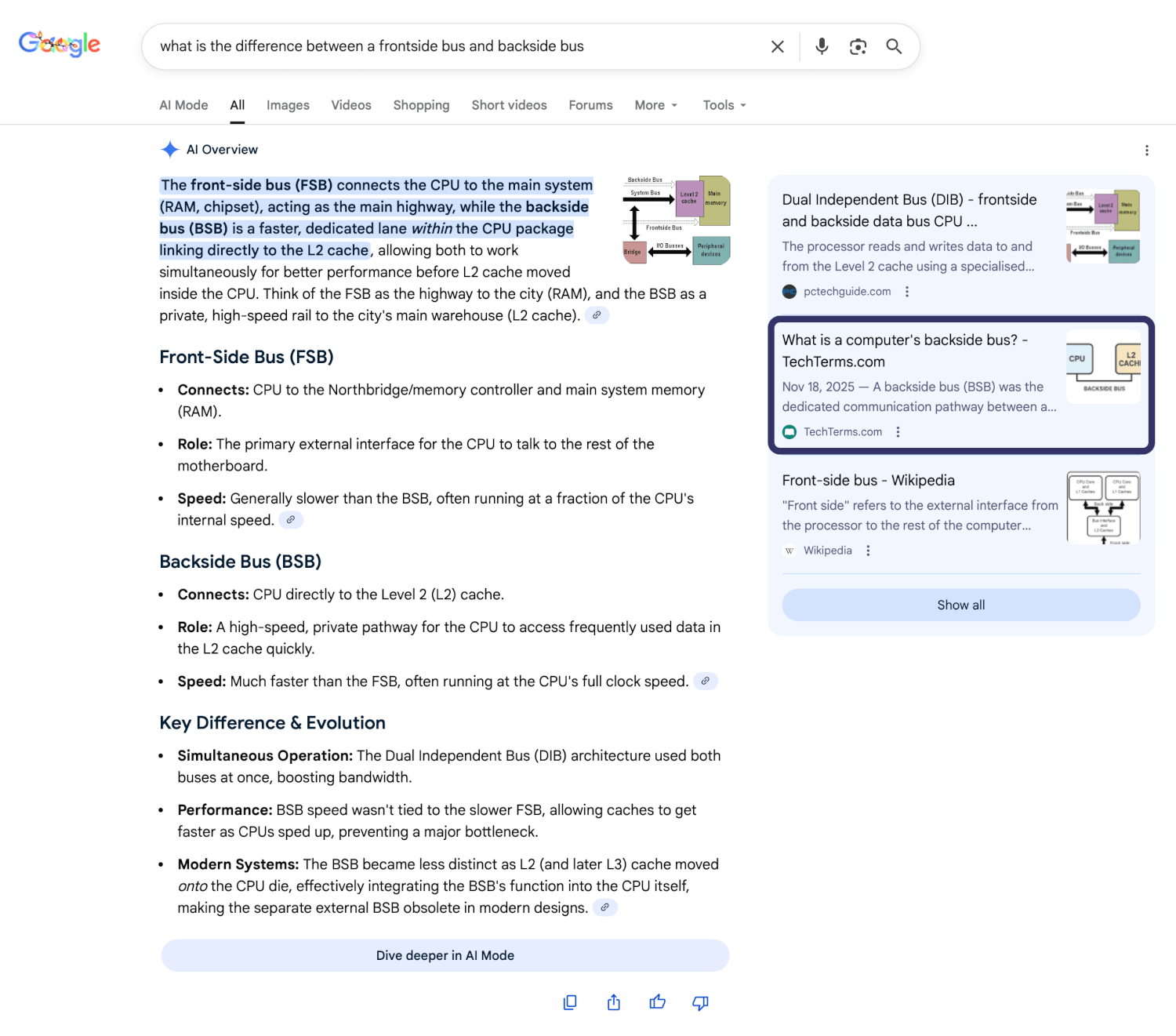1176x1036 pixels.
Task: Open the overflow menu on the TechTerms.com result
Action: click(898, 431)
